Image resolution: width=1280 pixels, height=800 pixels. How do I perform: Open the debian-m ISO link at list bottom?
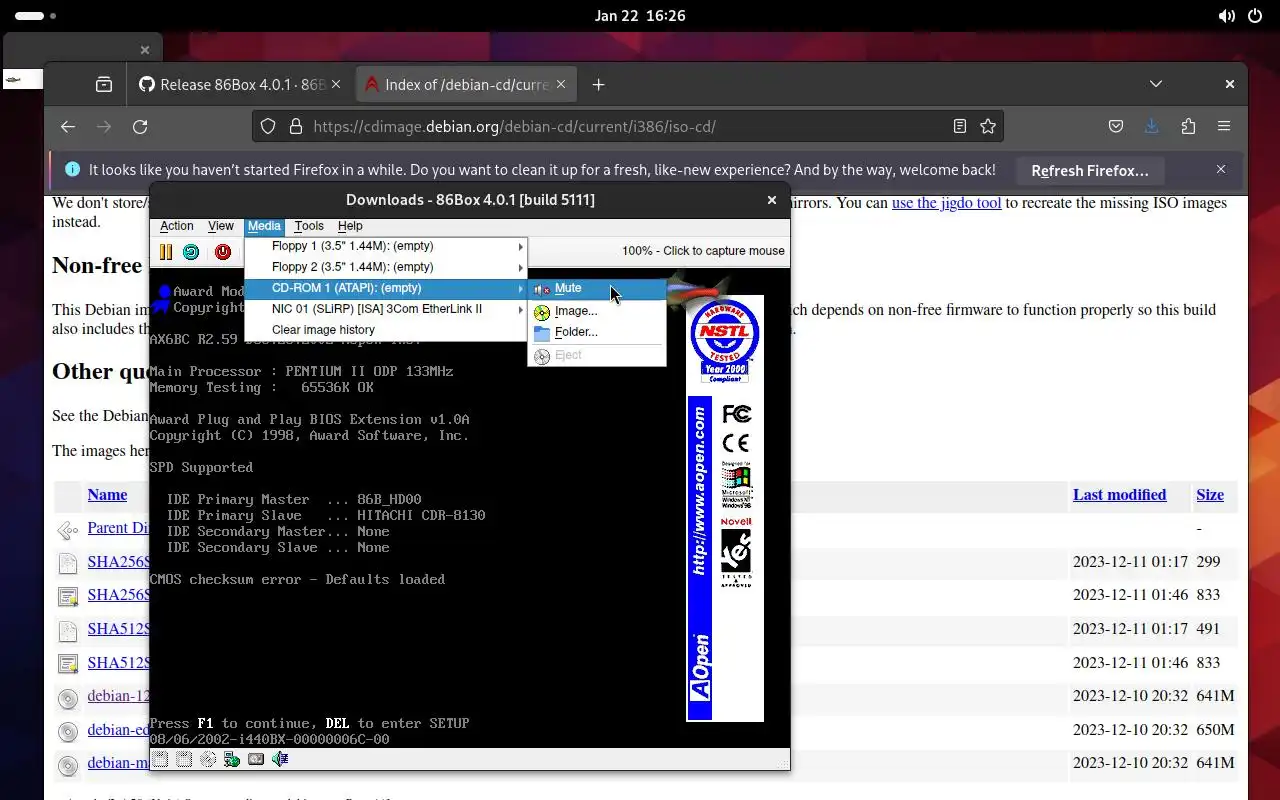(x=118, y=763)
